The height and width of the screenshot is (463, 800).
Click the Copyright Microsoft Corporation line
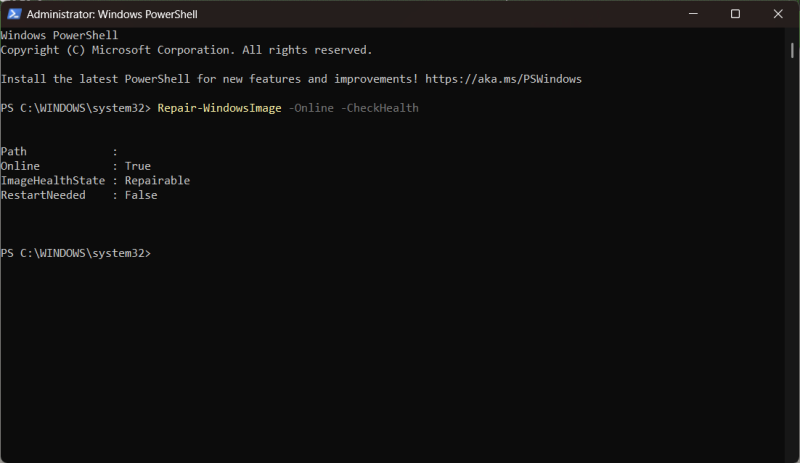[186, 50]
